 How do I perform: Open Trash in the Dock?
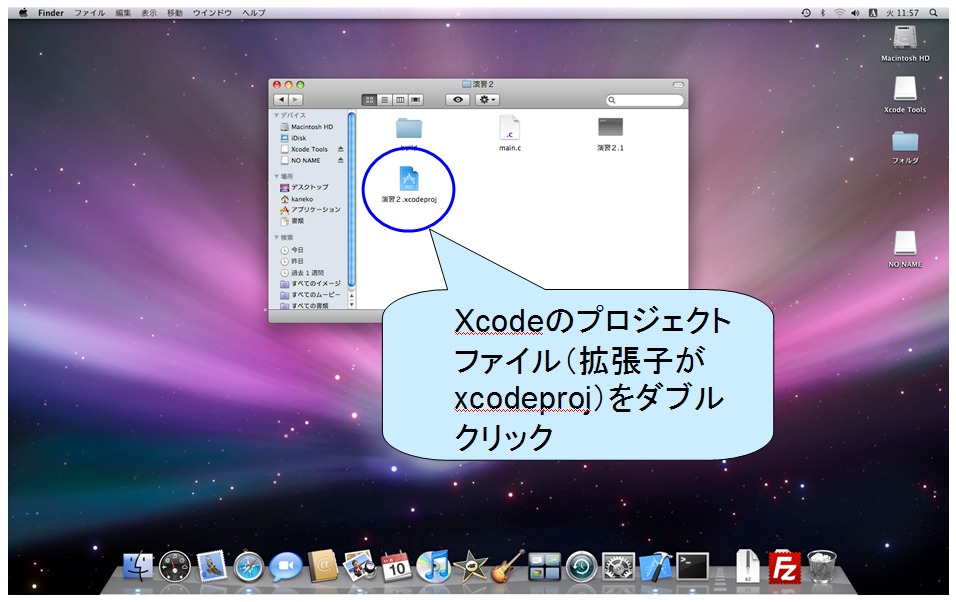pyautogui.click(x=821, y=567)
